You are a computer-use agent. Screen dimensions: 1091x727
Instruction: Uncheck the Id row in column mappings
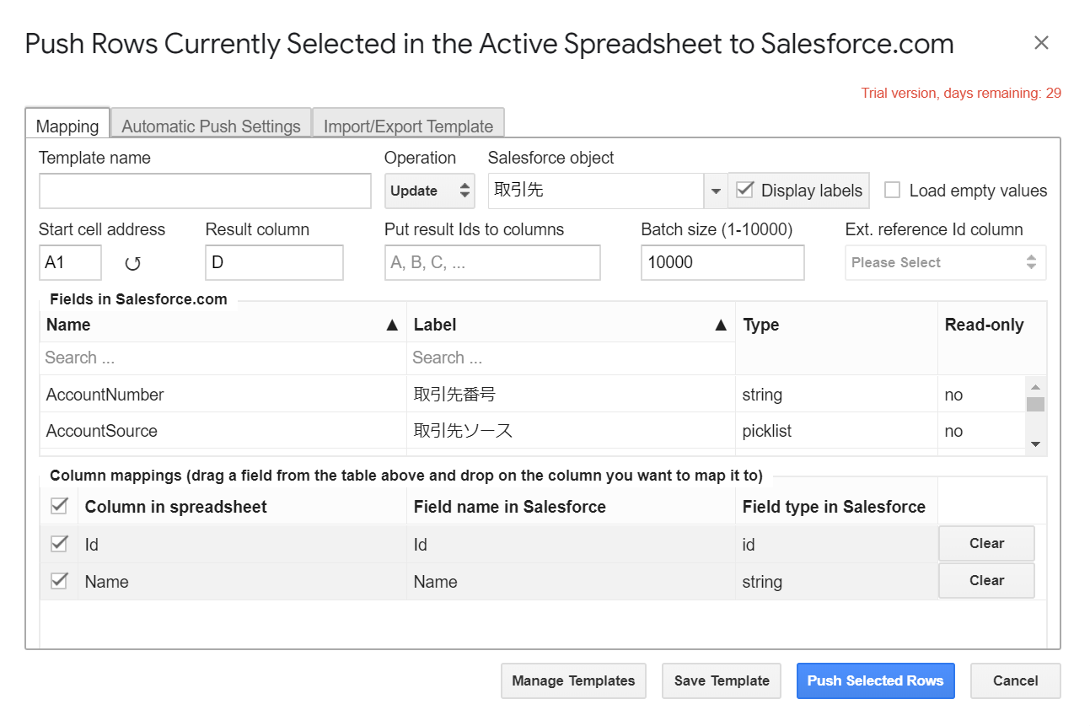tap(58, 543)
